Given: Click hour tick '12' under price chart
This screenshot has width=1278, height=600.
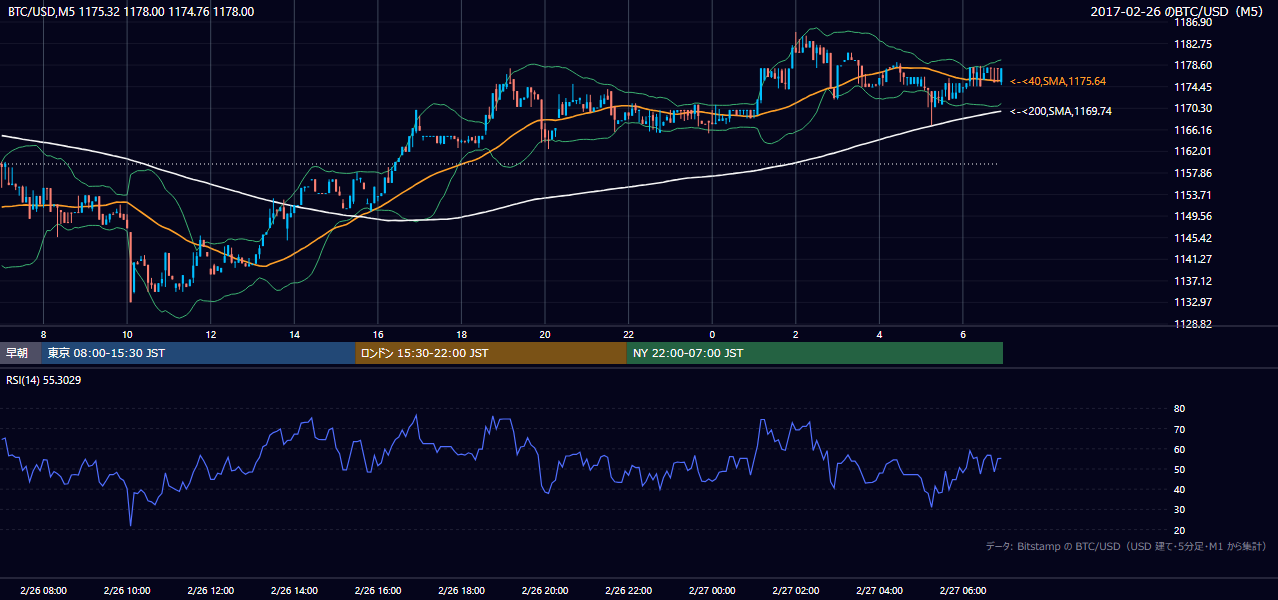Looking at the screenshot, I should (x=211, y=334).
